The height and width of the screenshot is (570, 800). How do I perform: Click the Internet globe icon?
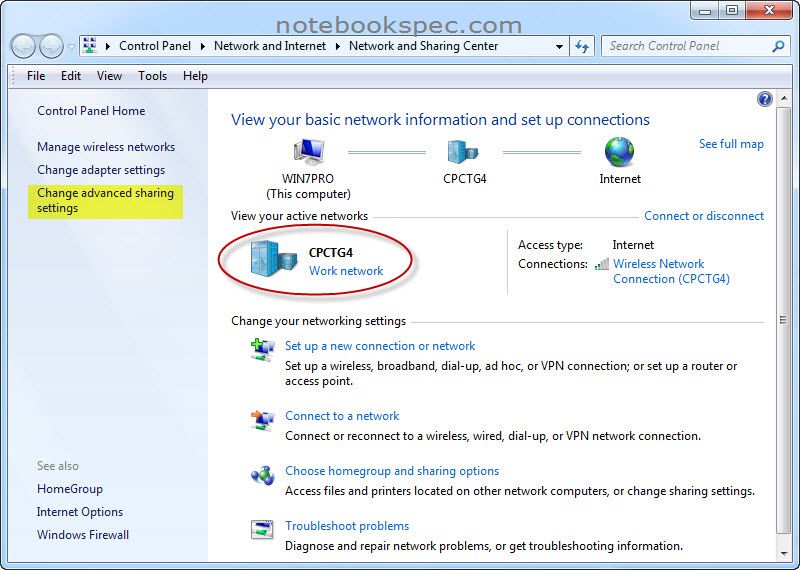tap(619, 152)
